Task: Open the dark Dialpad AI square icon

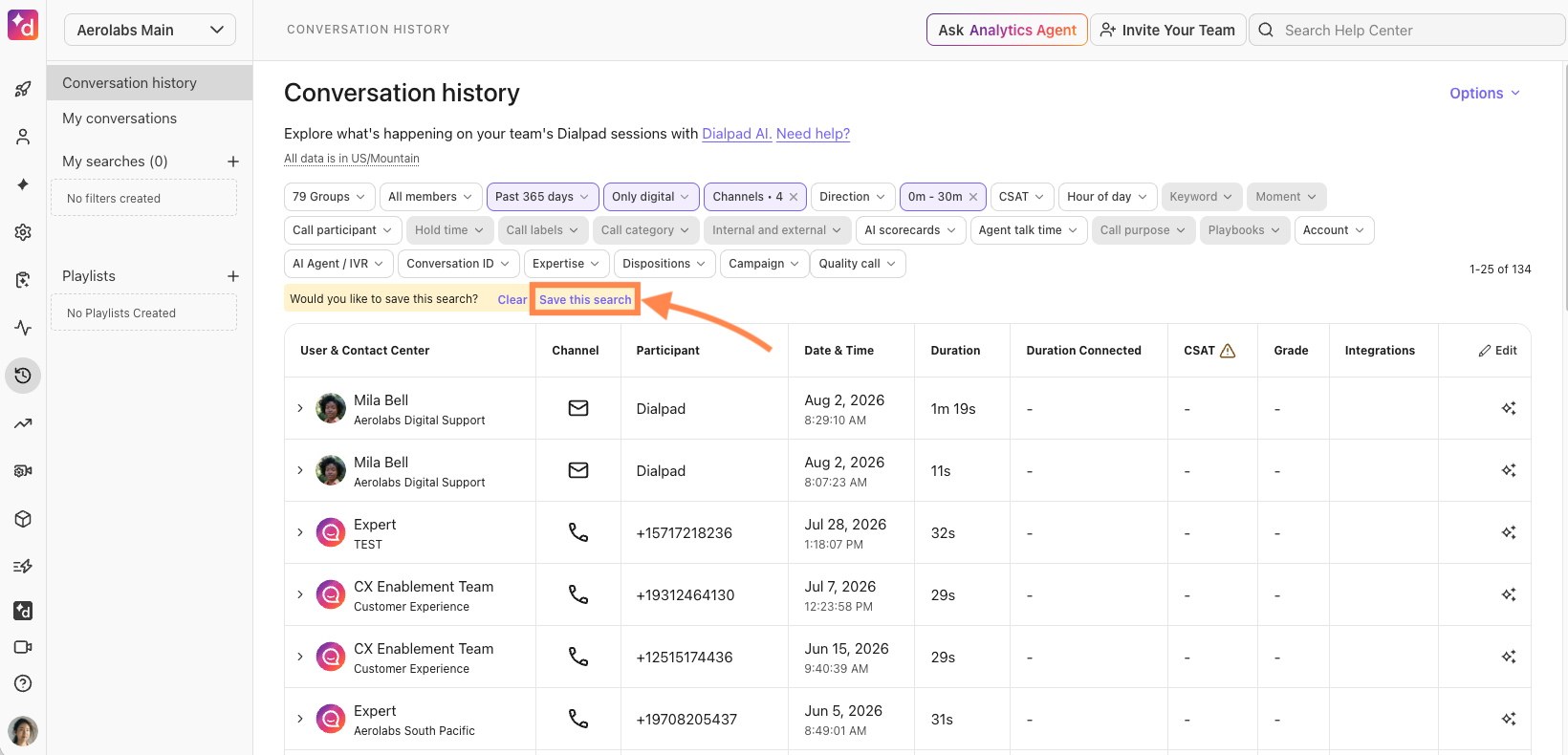Action: [x=23, y=611]
